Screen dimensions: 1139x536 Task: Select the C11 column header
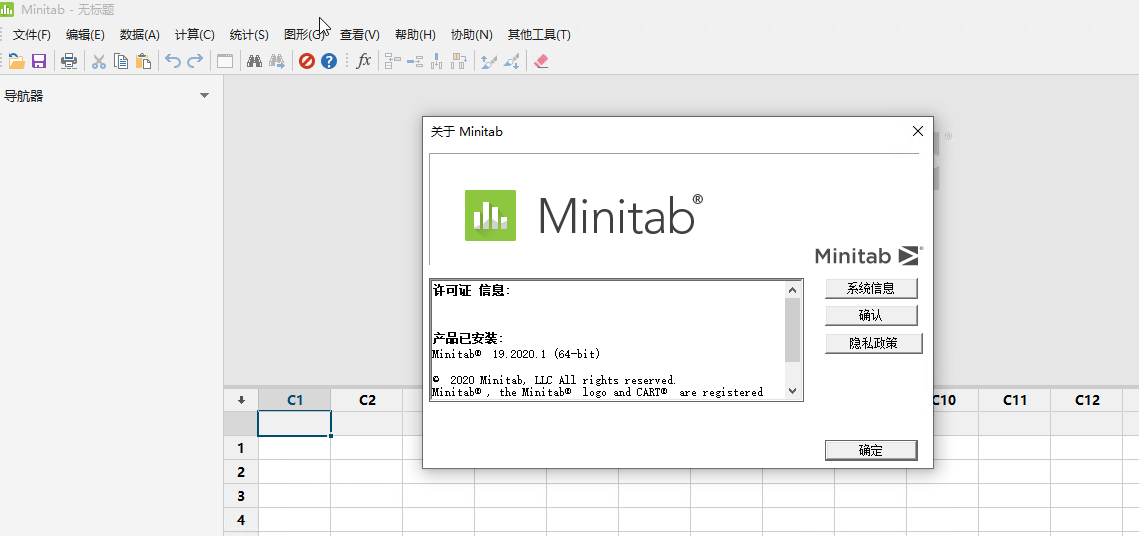click(1015, 400)
